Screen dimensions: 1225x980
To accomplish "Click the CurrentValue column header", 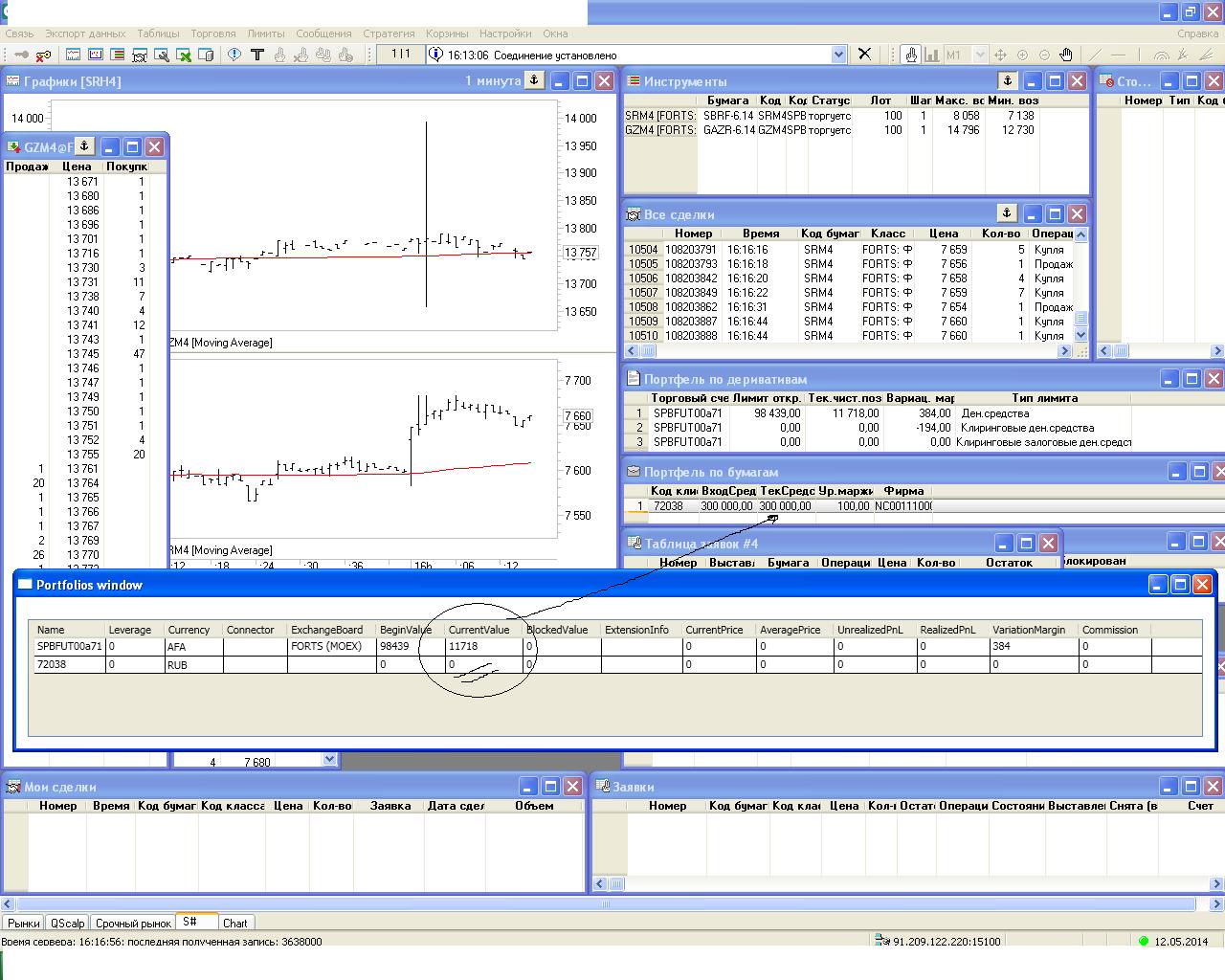I will click(x=479, y=630).
